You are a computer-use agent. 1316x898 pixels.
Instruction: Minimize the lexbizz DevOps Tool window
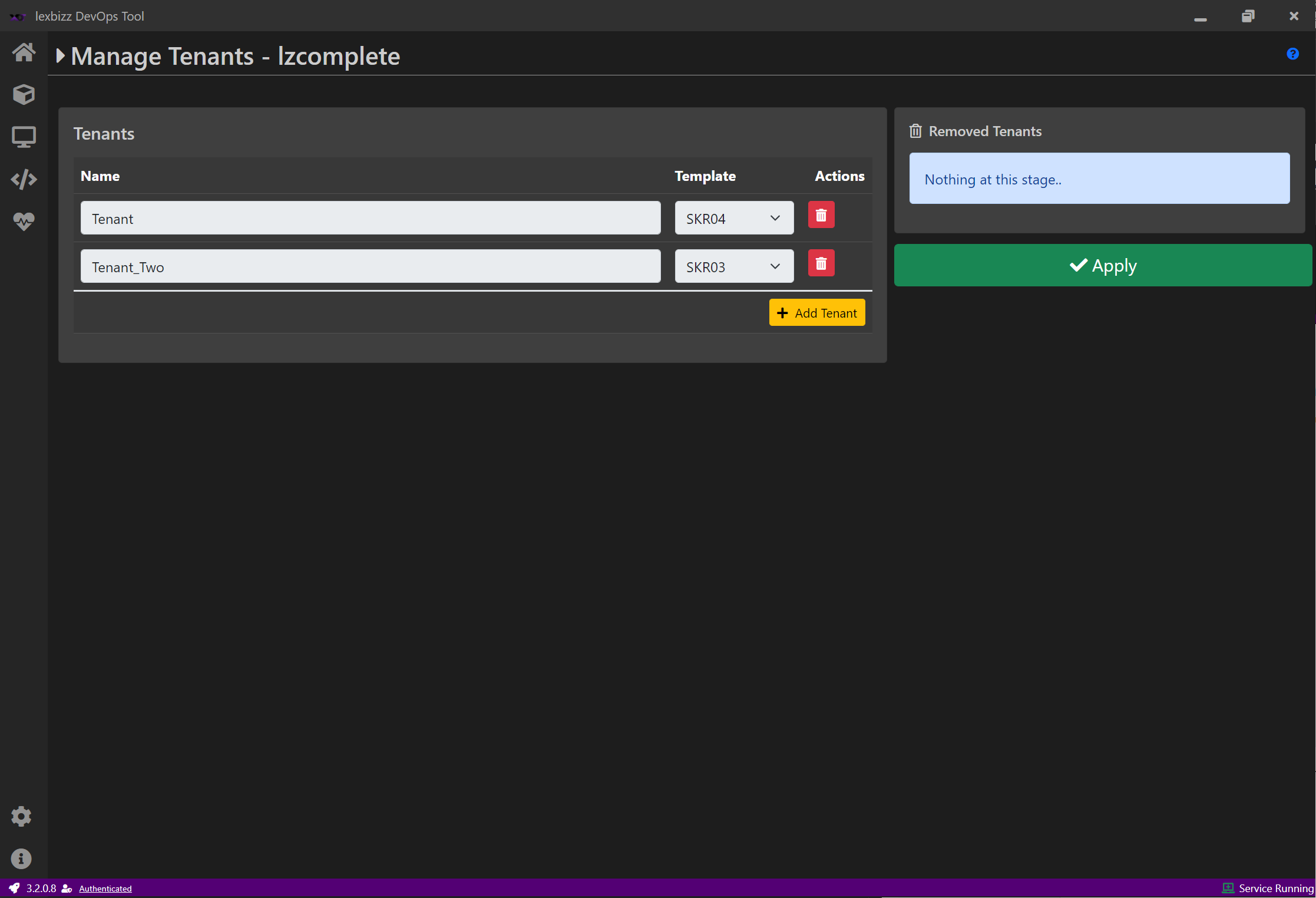[x=1201, y=19]
